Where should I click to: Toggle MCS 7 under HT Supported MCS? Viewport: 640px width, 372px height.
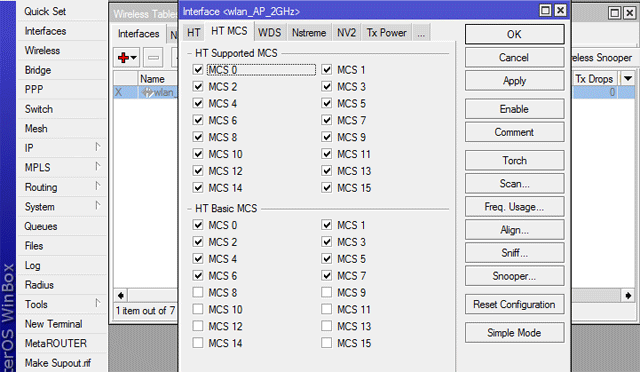(327, 120)
